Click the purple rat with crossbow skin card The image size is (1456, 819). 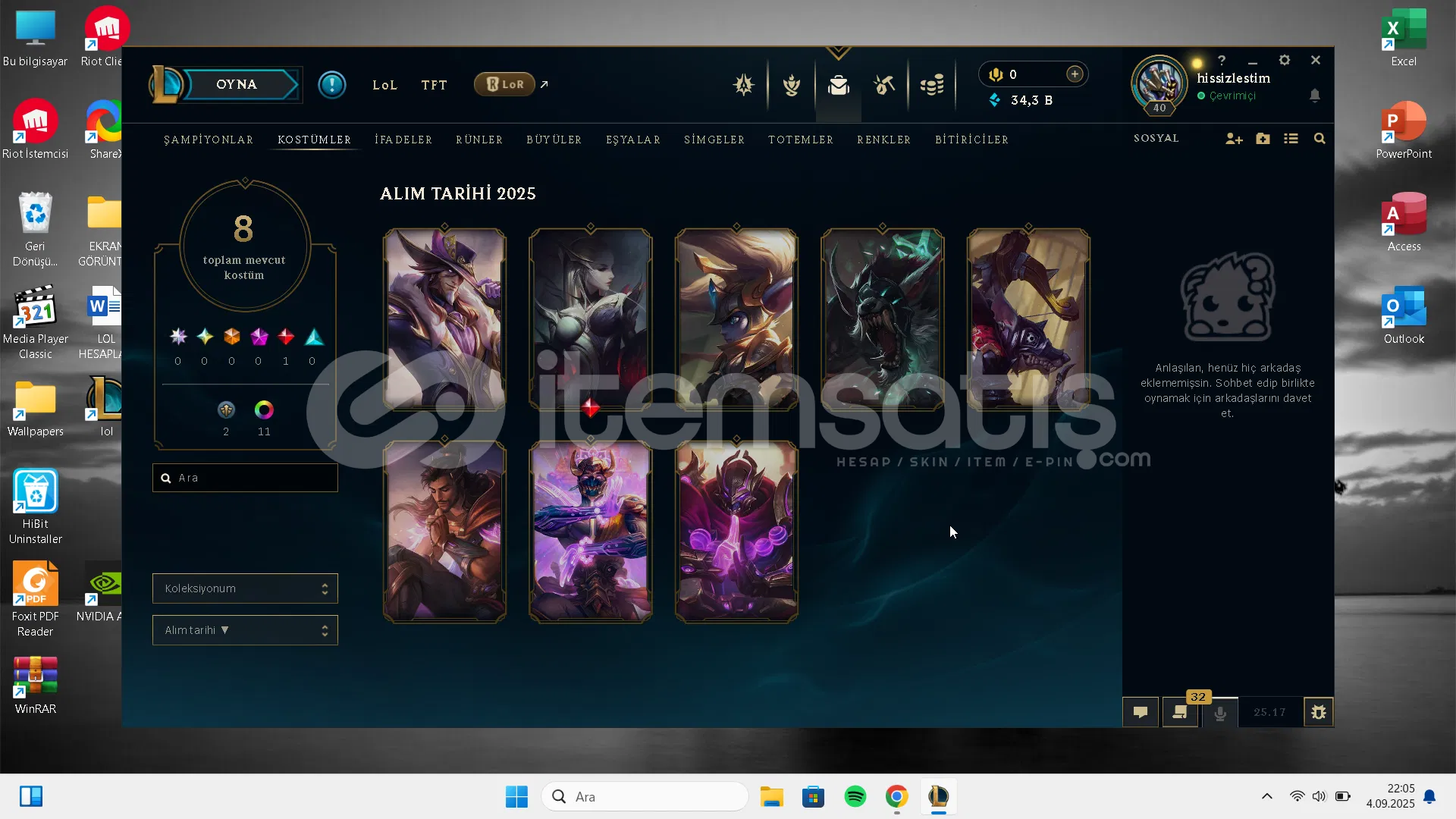1028,319
